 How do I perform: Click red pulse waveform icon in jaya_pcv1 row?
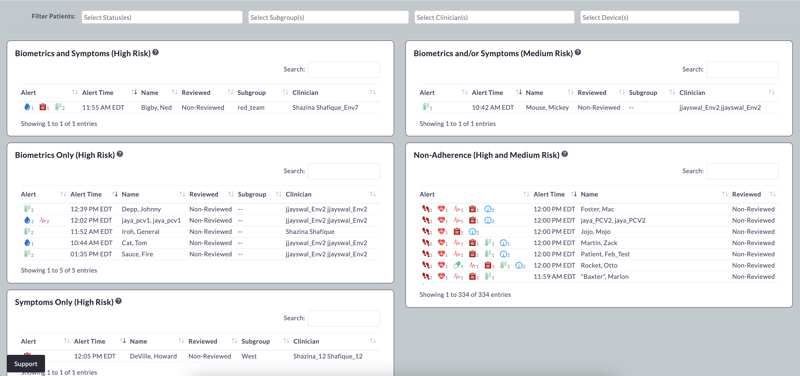(43, 220)
